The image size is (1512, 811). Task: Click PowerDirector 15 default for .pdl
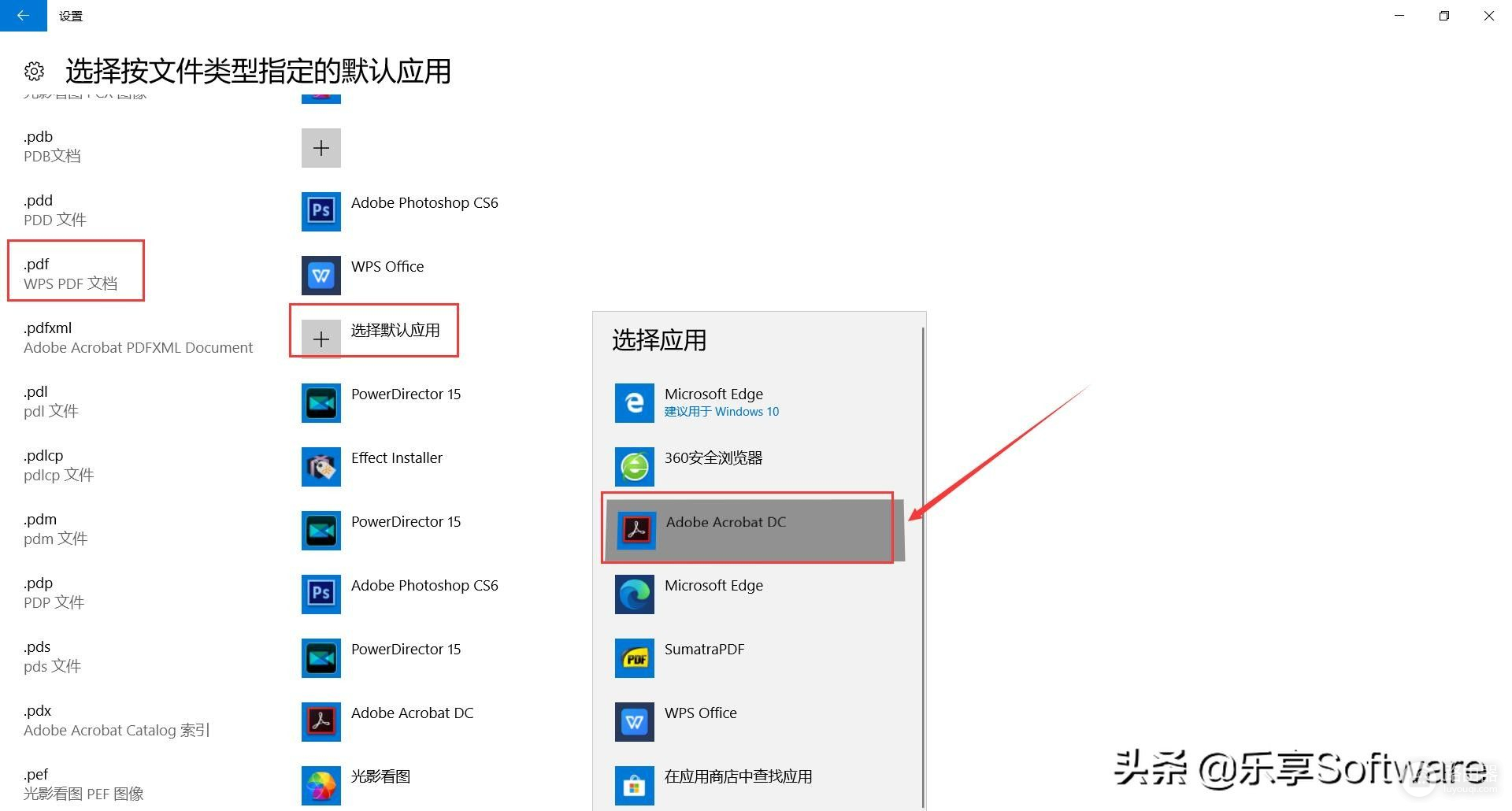point(383,403)
